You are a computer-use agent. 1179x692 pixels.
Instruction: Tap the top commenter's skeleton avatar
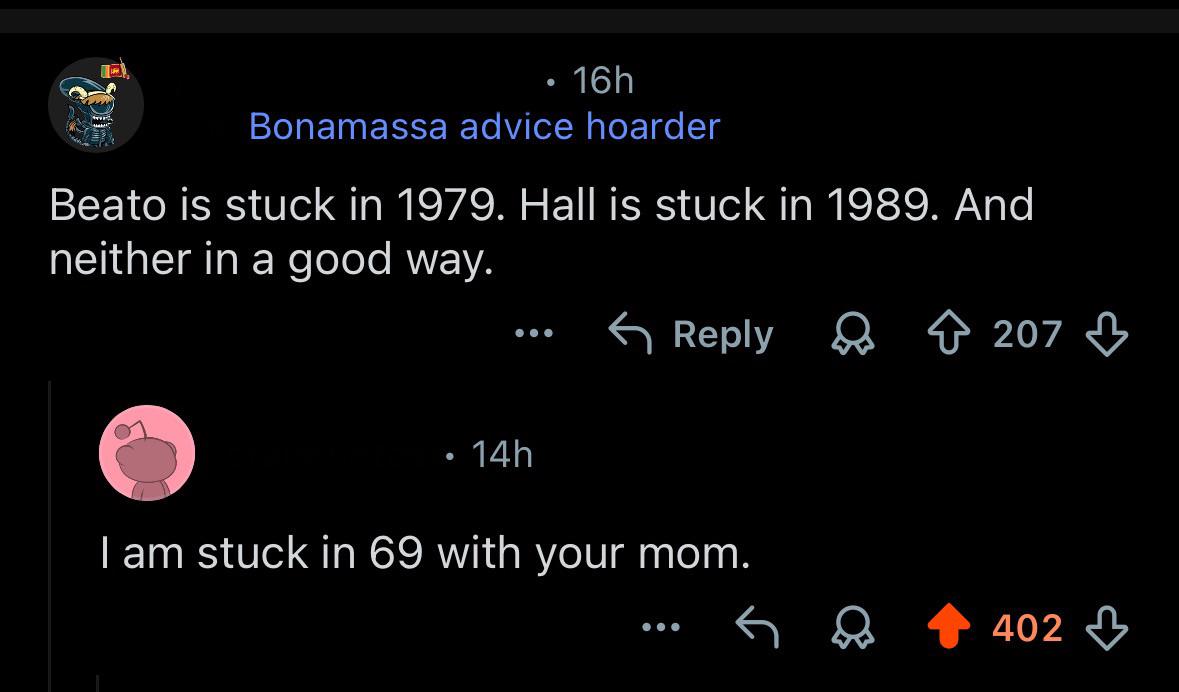click(x=96, y=104)
